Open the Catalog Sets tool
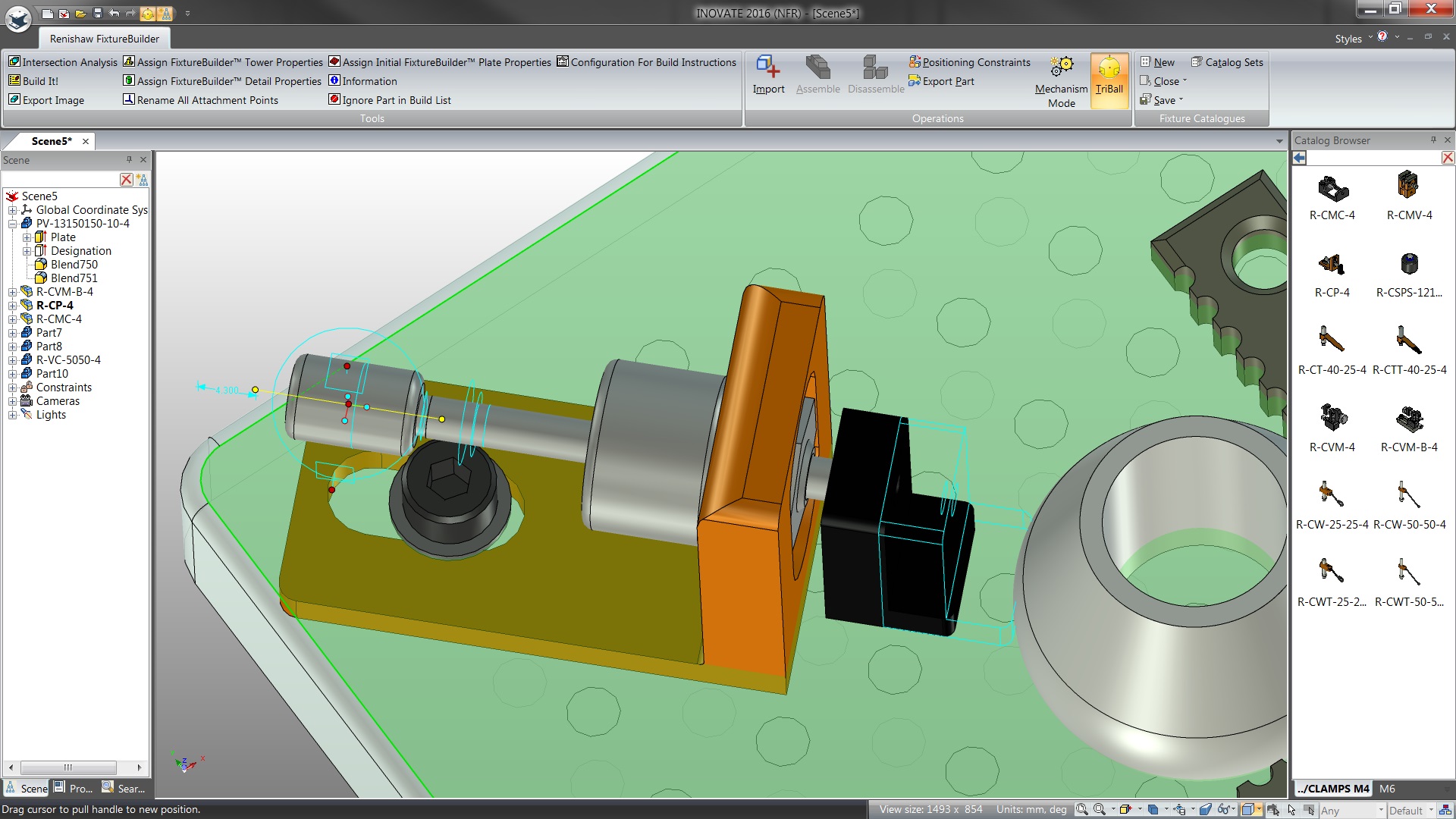The image size is (1456, 819). click(1227, 62)
